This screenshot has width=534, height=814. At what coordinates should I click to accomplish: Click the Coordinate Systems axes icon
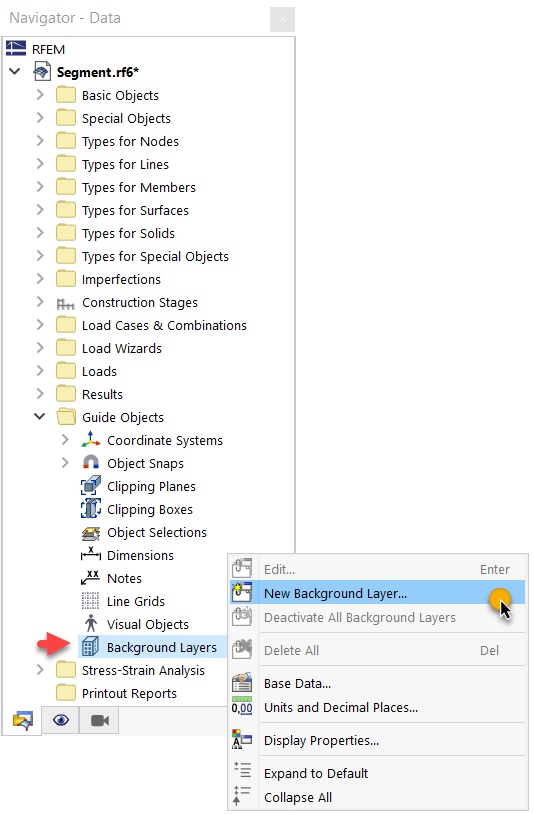tap(91, 440)
